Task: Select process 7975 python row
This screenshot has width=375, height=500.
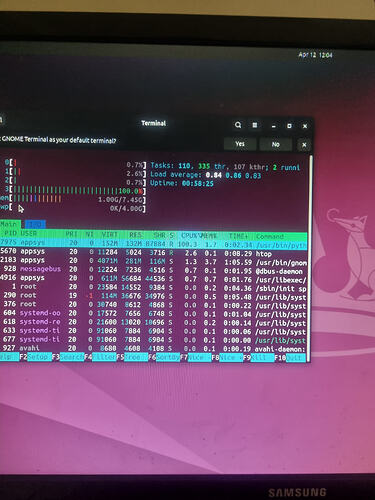Action: coord(153,243)
